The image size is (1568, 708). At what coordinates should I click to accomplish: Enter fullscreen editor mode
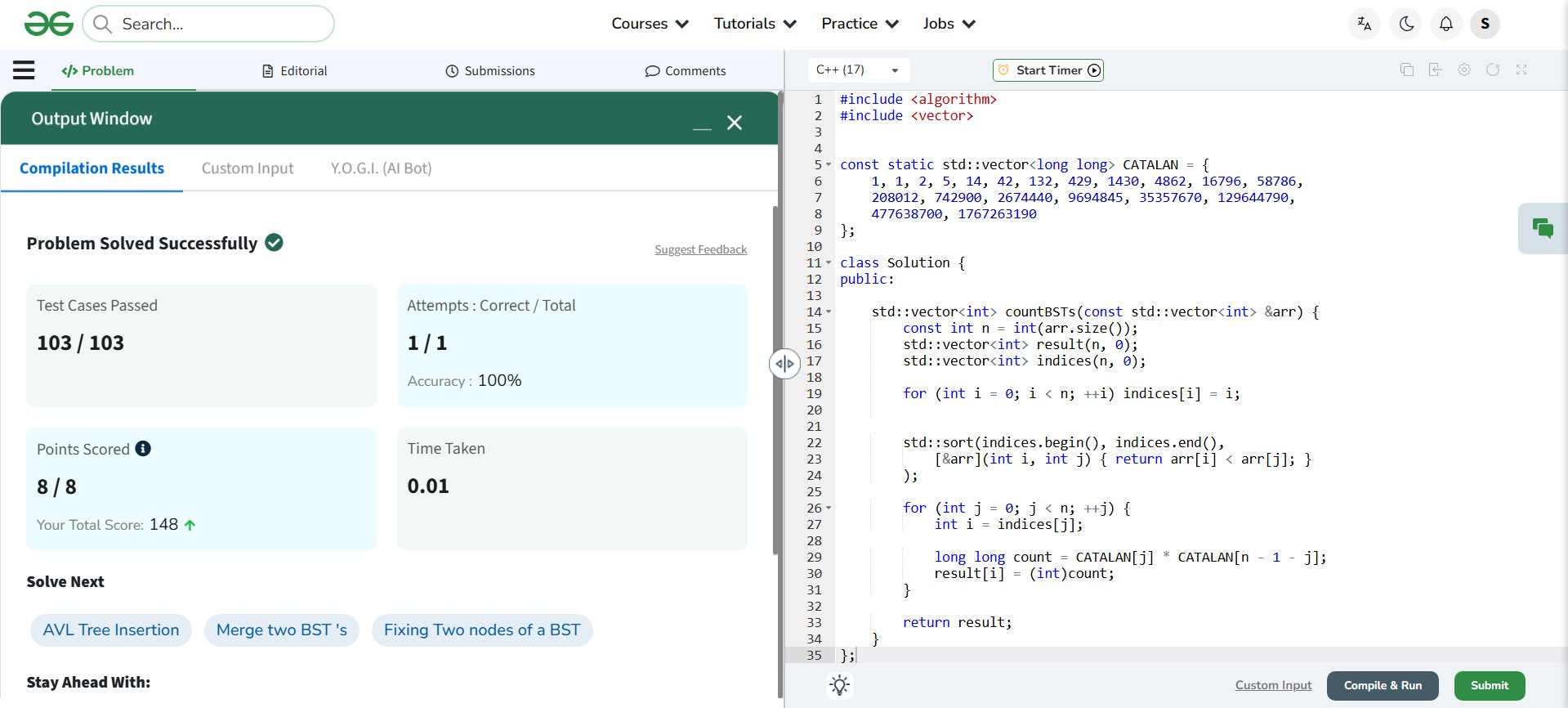(1521, 70)
